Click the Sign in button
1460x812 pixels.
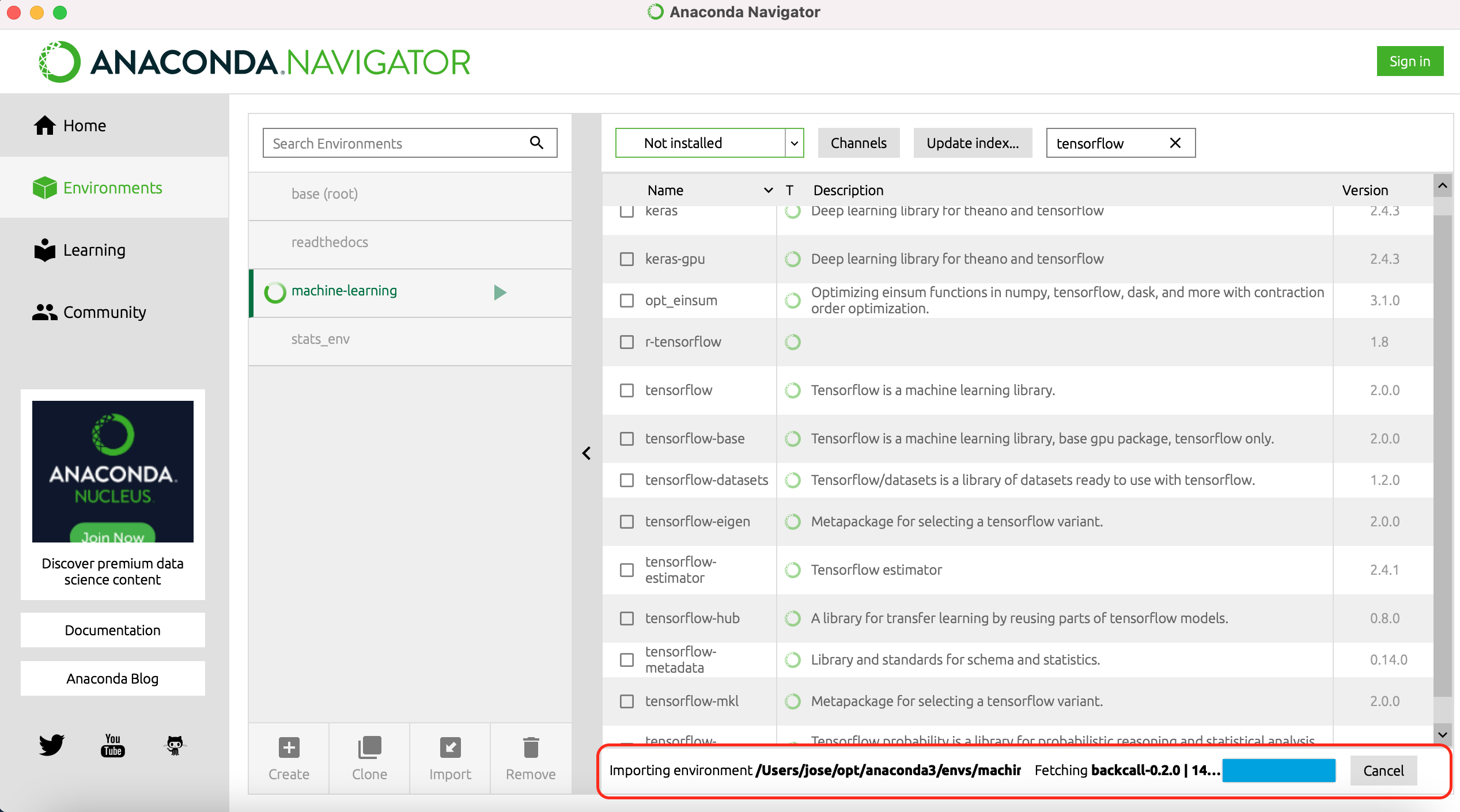[x=1410, y=61]
